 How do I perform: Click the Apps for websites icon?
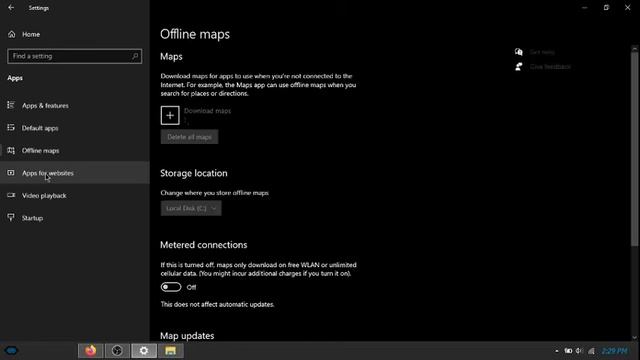[11, 173]
